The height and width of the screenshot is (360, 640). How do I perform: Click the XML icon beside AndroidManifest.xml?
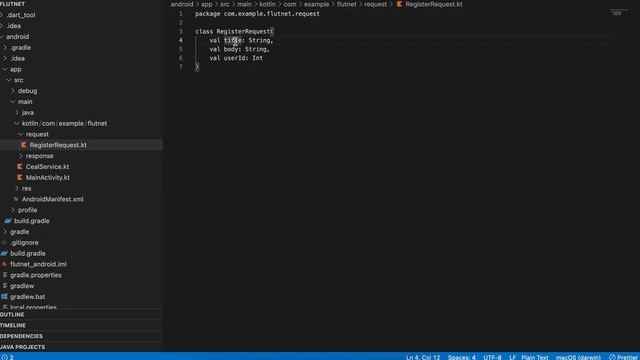coord(16,199)
